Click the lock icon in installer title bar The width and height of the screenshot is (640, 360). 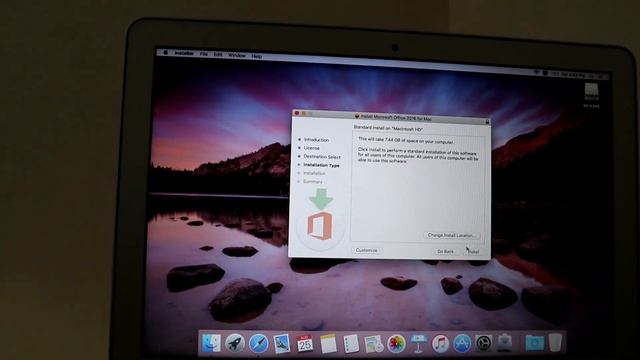pos(487,122)
